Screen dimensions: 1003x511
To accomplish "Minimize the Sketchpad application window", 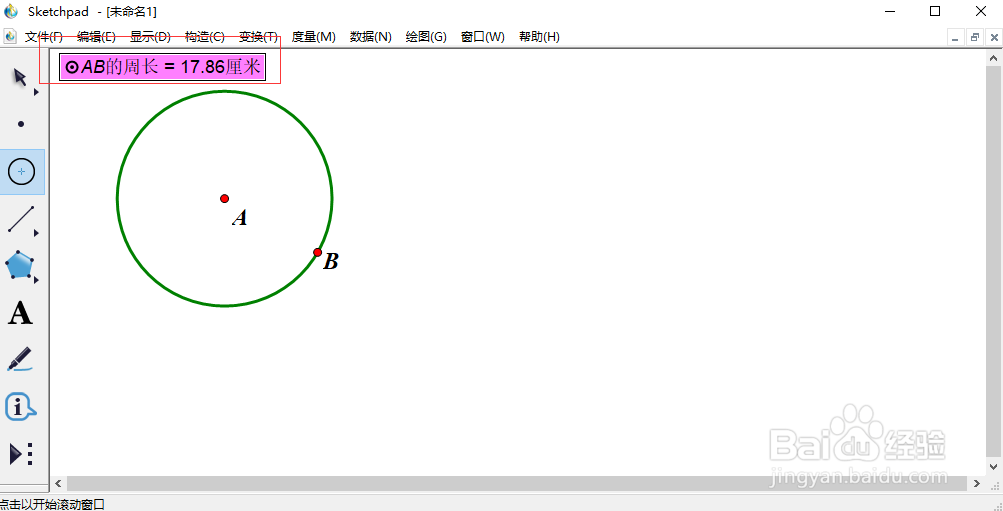I will pos(889,12).
